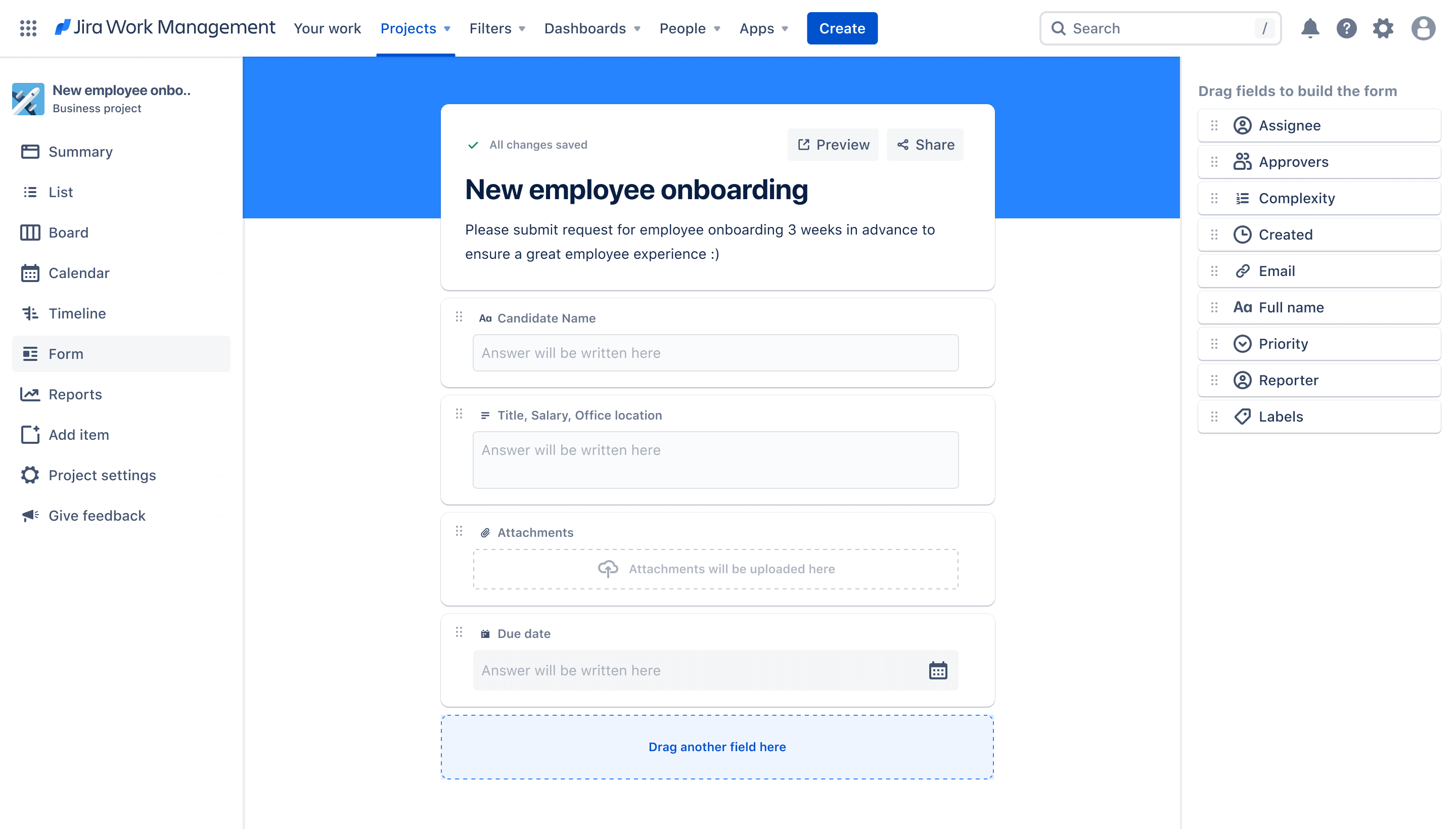Click the search bar to search
Screen dimensions: 1456x829
1160,28
